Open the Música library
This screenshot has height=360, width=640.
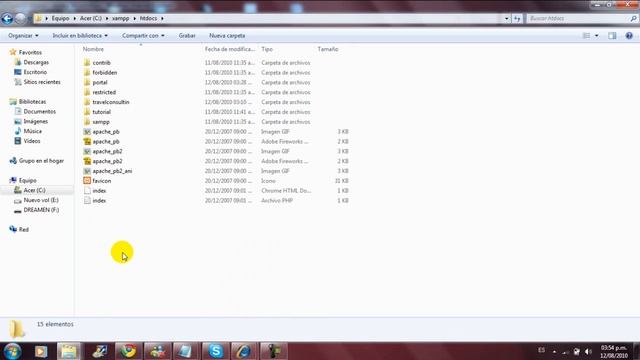(32, 131)
